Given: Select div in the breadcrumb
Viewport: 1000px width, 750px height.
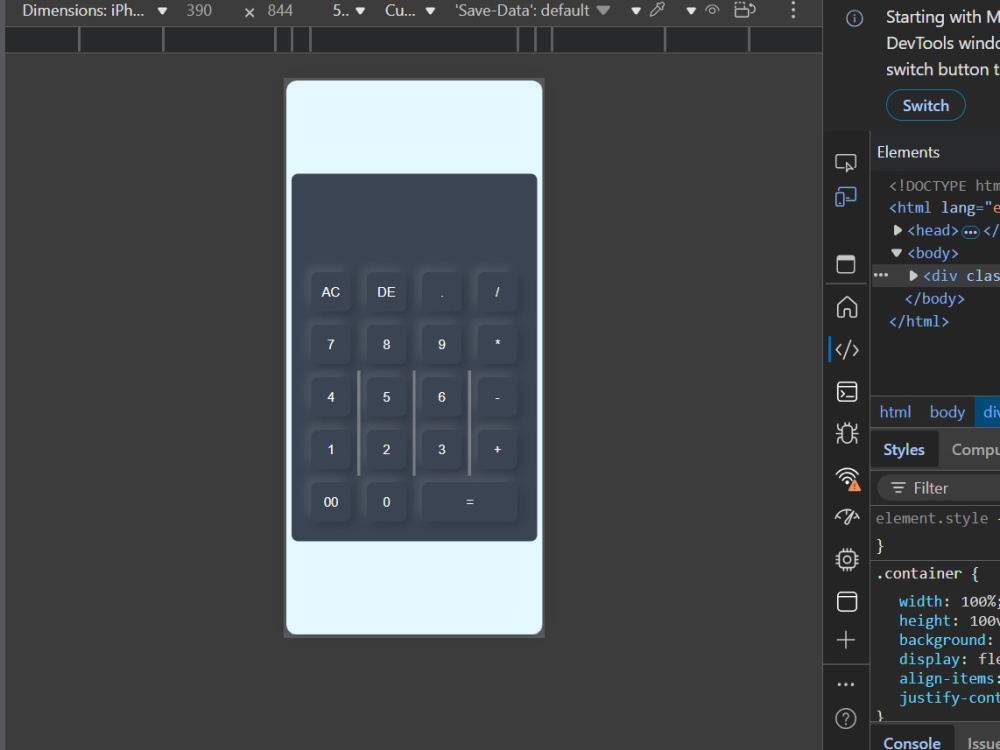Looking at the screenshot, I should click(990, 412).
